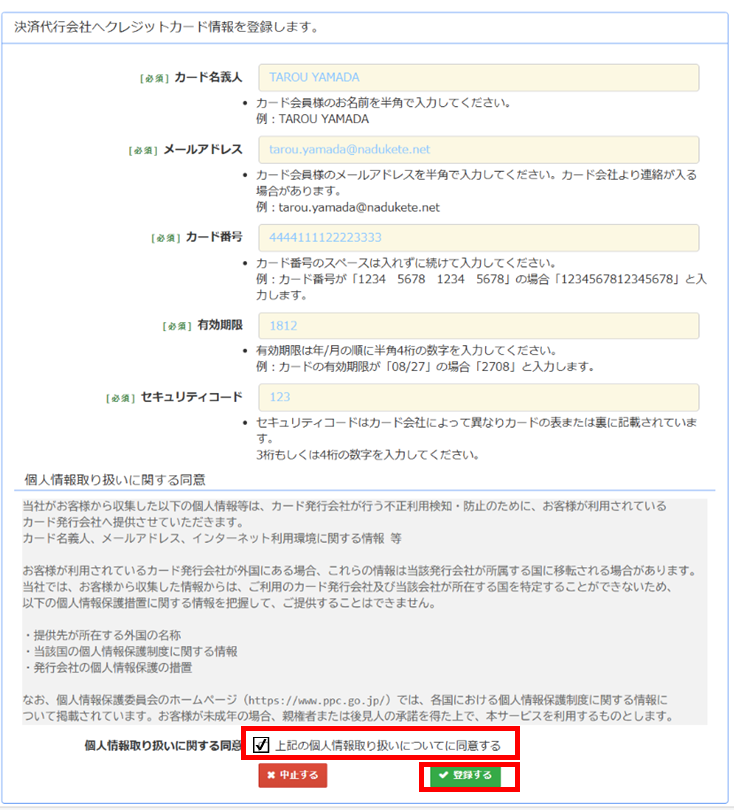734x810 pixels.
Task: Click the カード名義人 input field
Action: (478, 78)
